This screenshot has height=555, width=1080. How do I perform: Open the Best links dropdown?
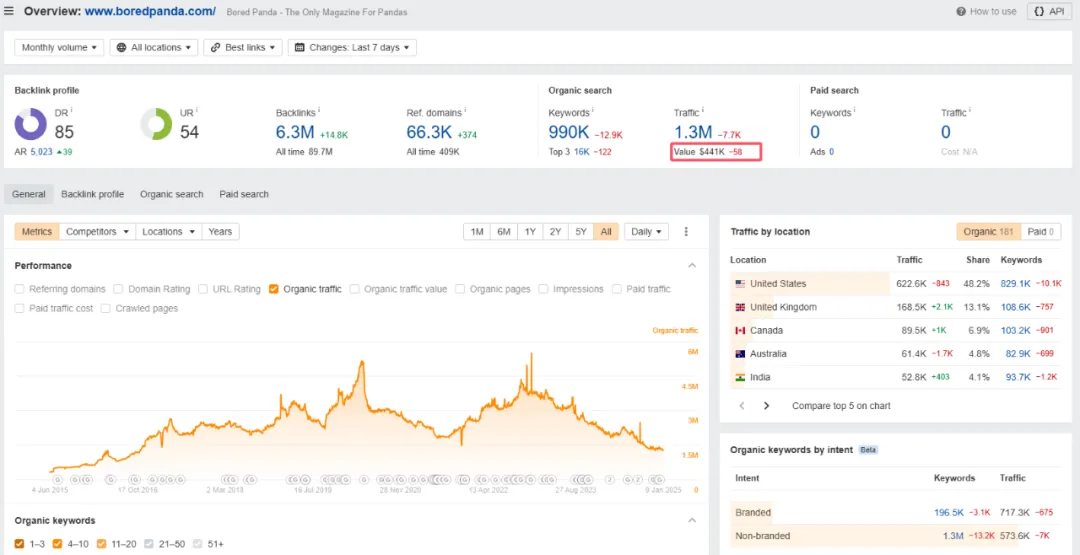point(242,48)
